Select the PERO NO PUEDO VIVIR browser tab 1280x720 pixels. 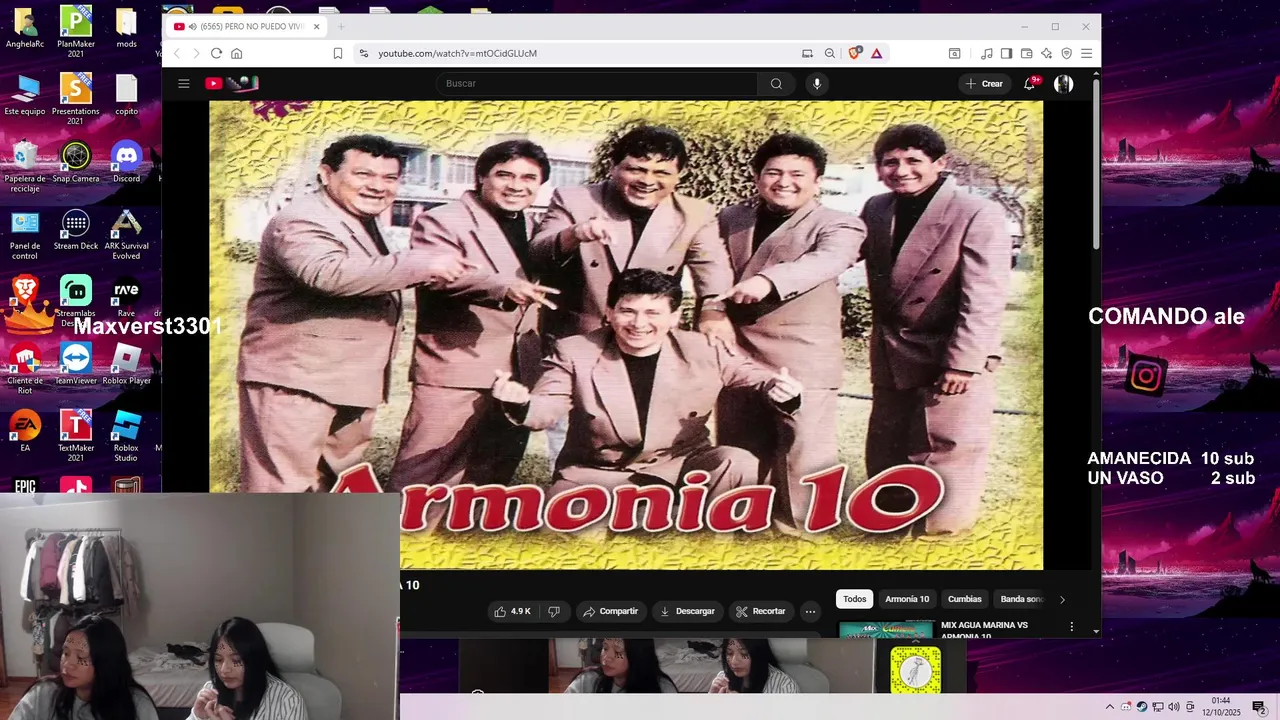point(246,27)
